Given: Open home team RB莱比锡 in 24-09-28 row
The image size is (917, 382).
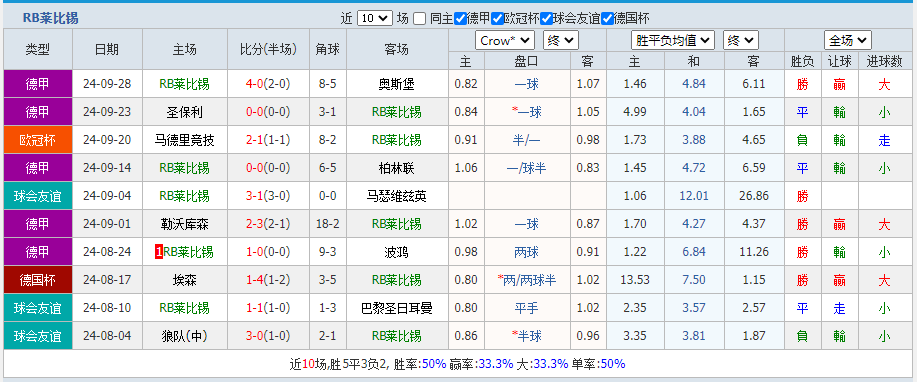Looking at the screenshot, I should click(184, 84).
